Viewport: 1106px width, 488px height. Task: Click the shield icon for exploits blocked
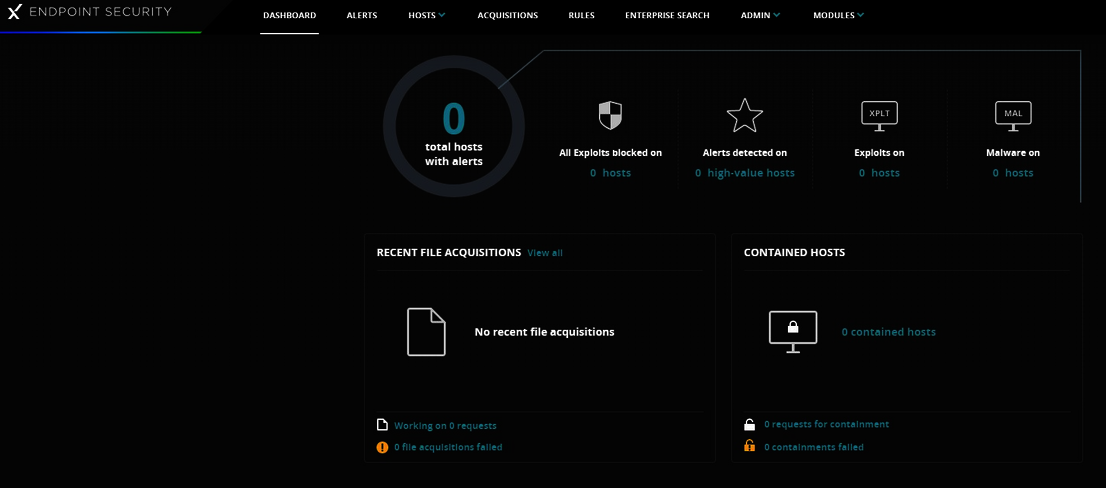[610, 116]
